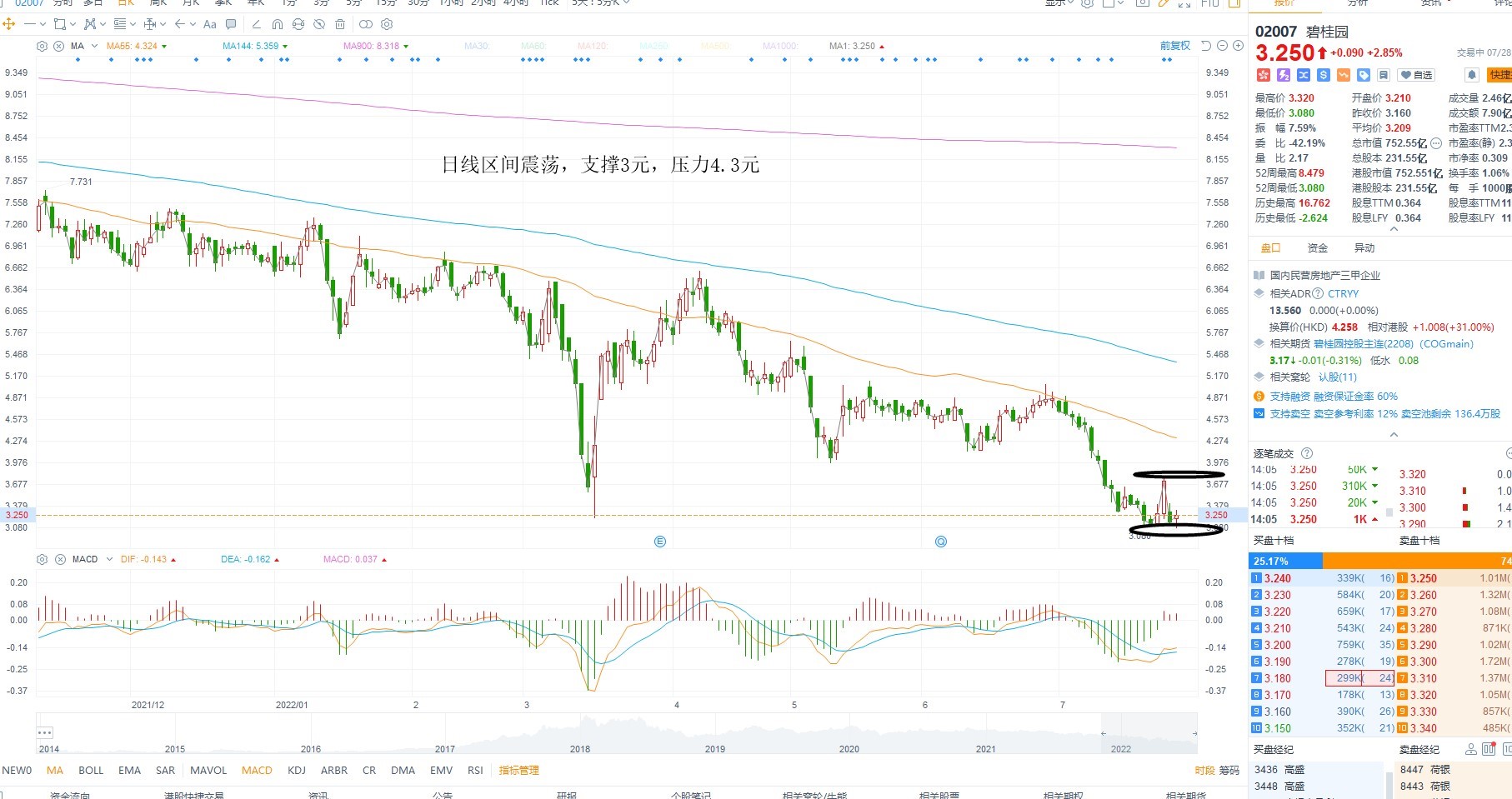Screen dimensions: 1512x799
Task: Select the Aa text annotation tool
Action: [210, 24]
